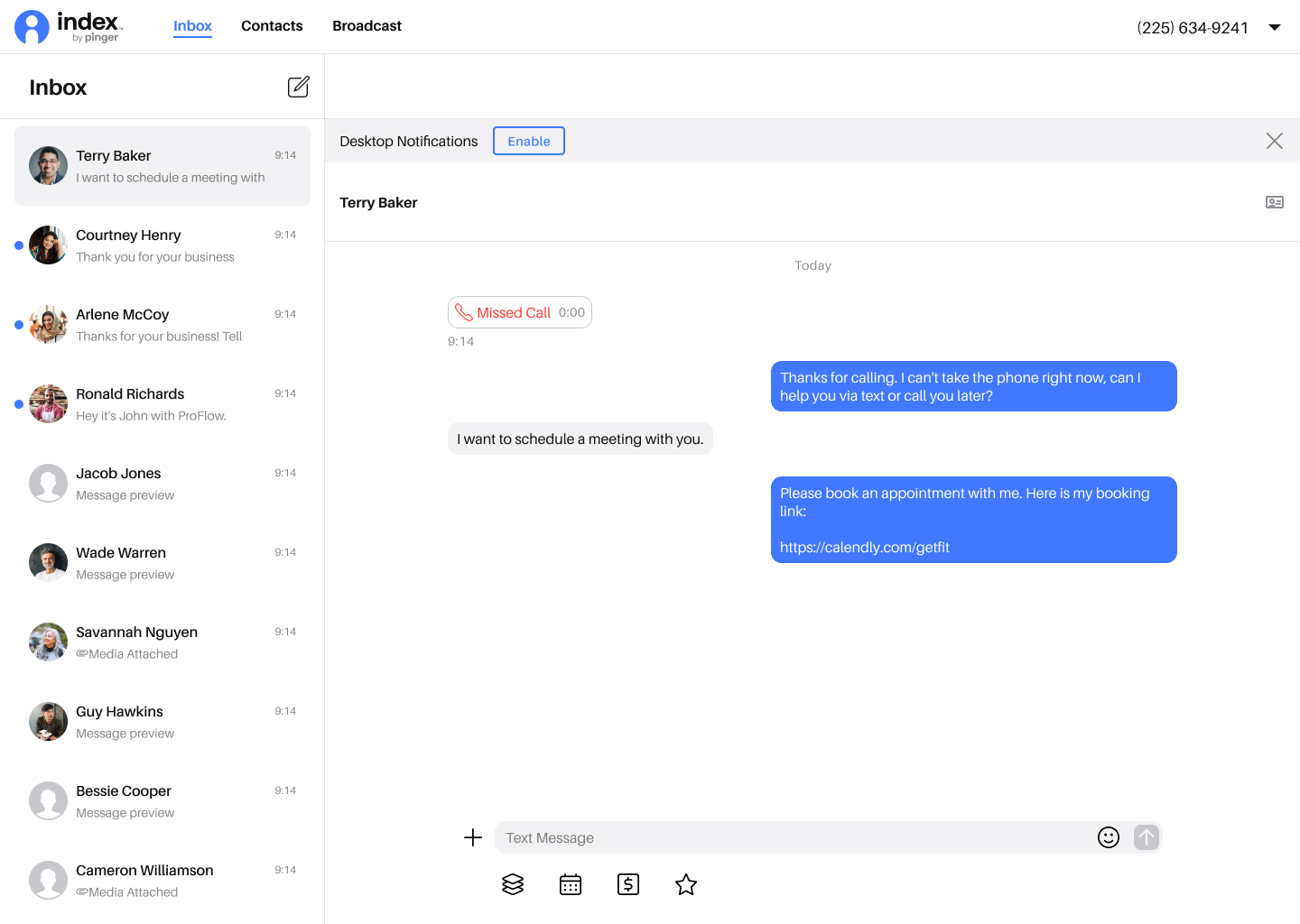The width and height of the screenshot is (1300, 924).
Task: Open conversation with Cameron Williamson
Action: point(162,881)
